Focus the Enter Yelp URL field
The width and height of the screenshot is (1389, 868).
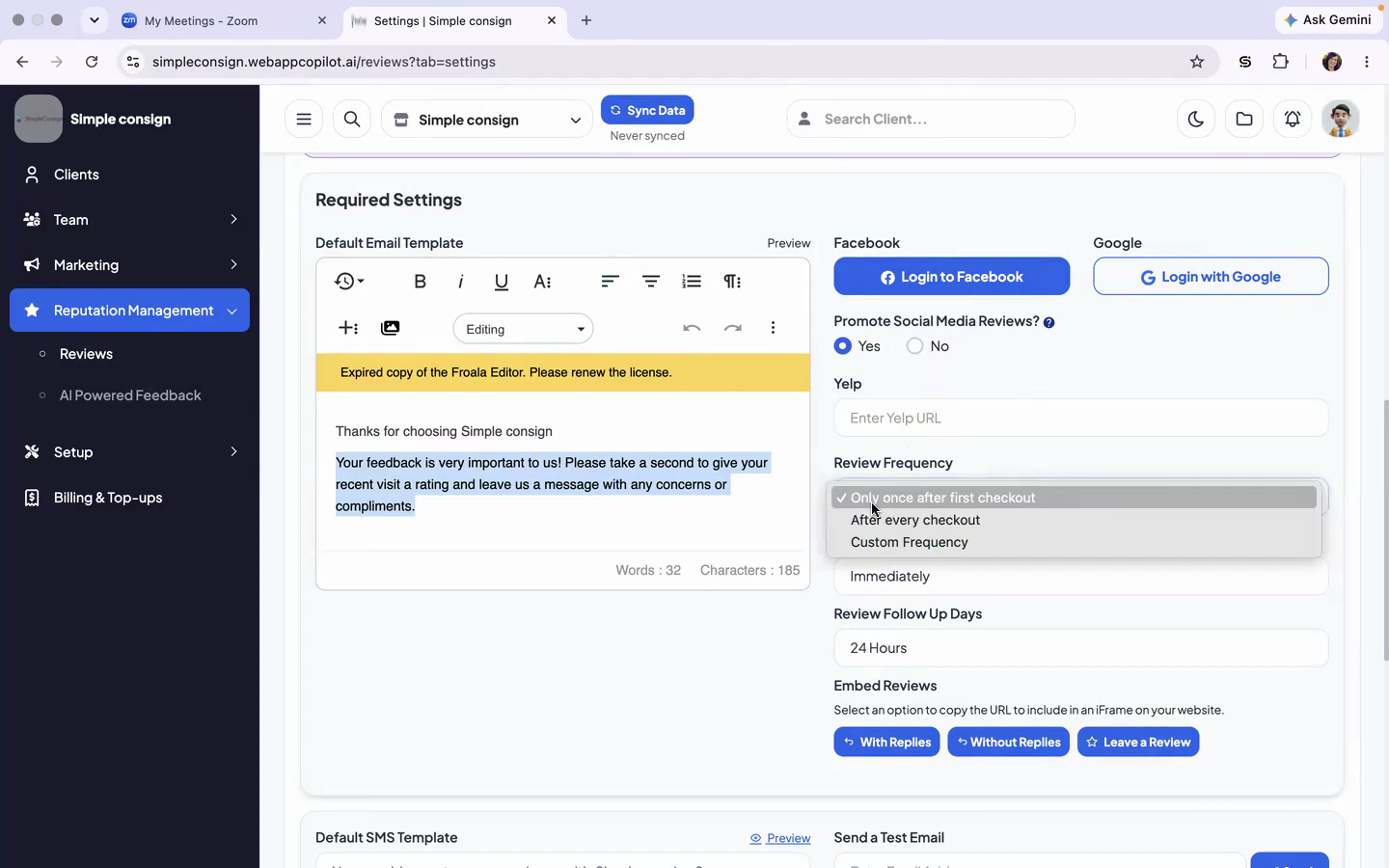pyautogui.click(x=1080, y=419)
